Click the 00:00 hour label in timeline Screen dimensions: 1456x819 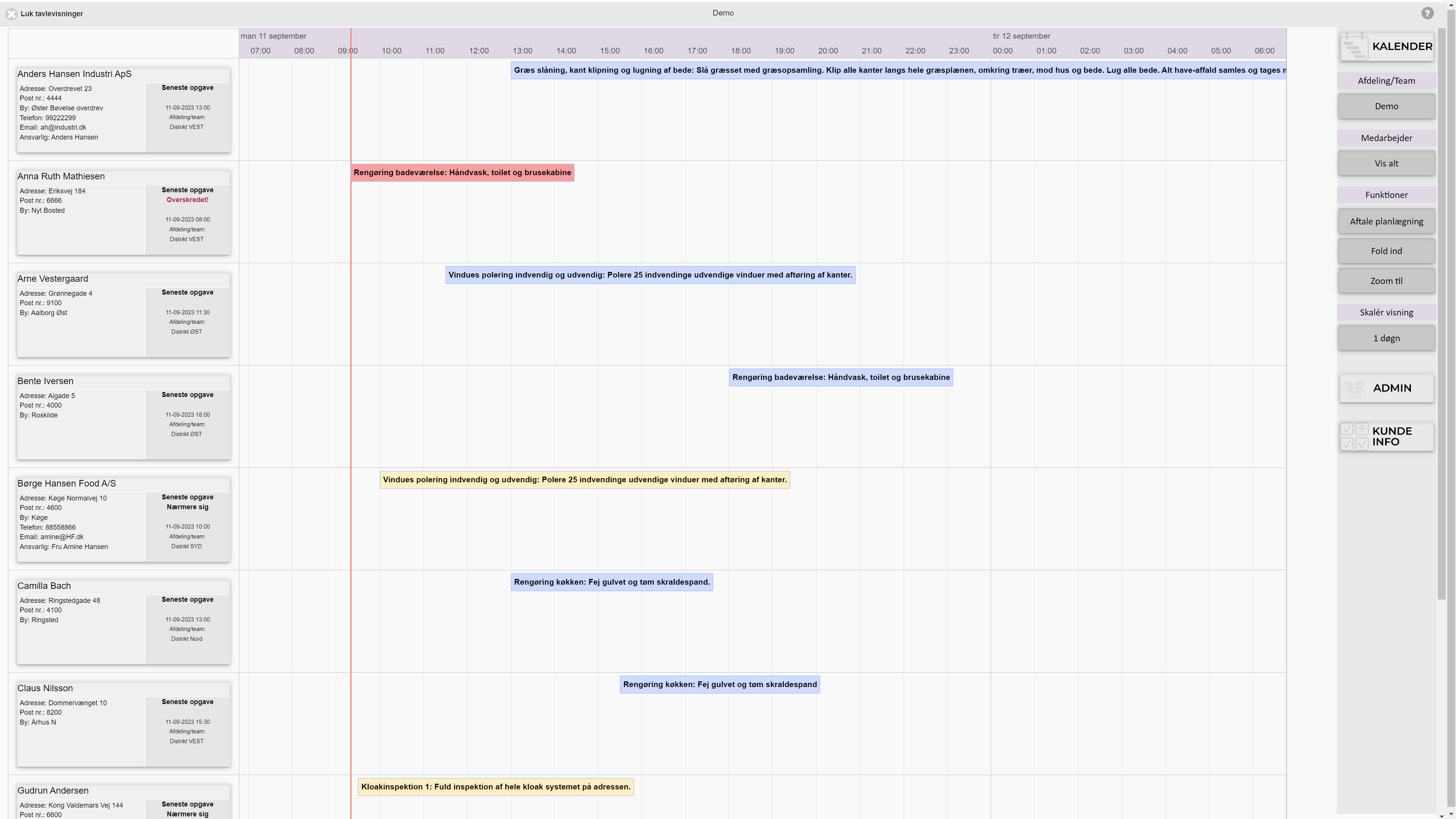pos(1003,50)
